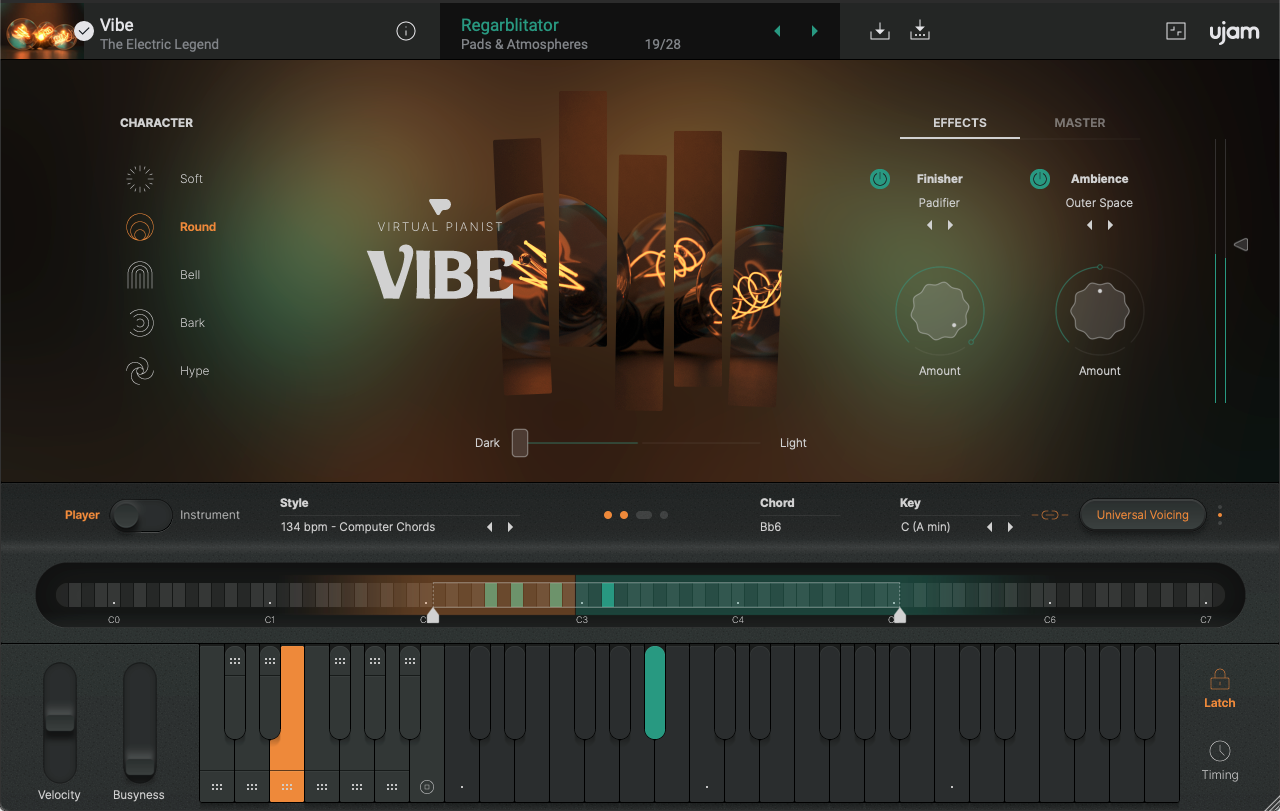Viewport: 1280px width, 811px height.
Task: Select next Finisher mode arrow
Action: [950, 225]
